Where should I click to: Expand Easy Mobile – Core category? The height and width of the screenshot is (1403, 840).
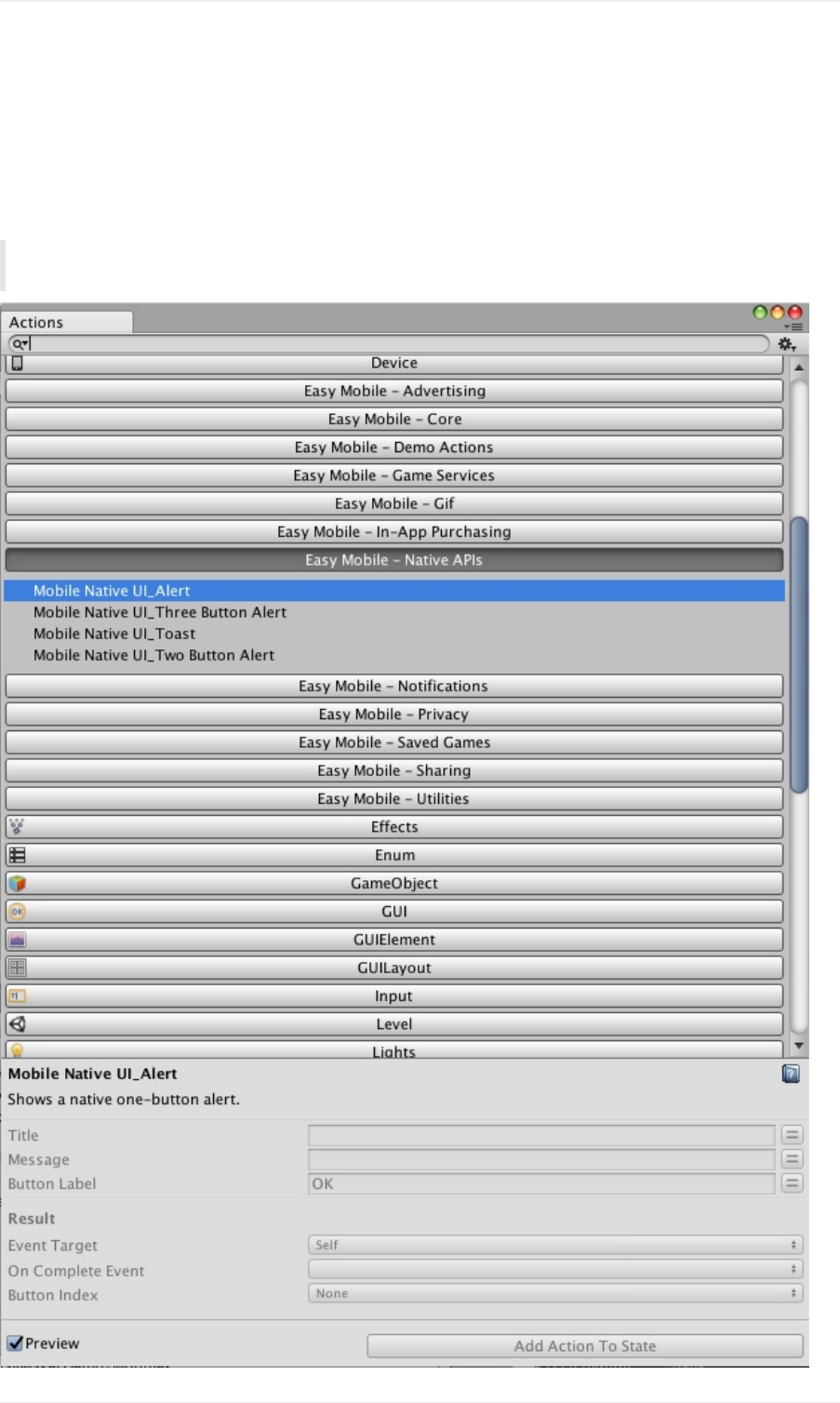tap(394, 419)
